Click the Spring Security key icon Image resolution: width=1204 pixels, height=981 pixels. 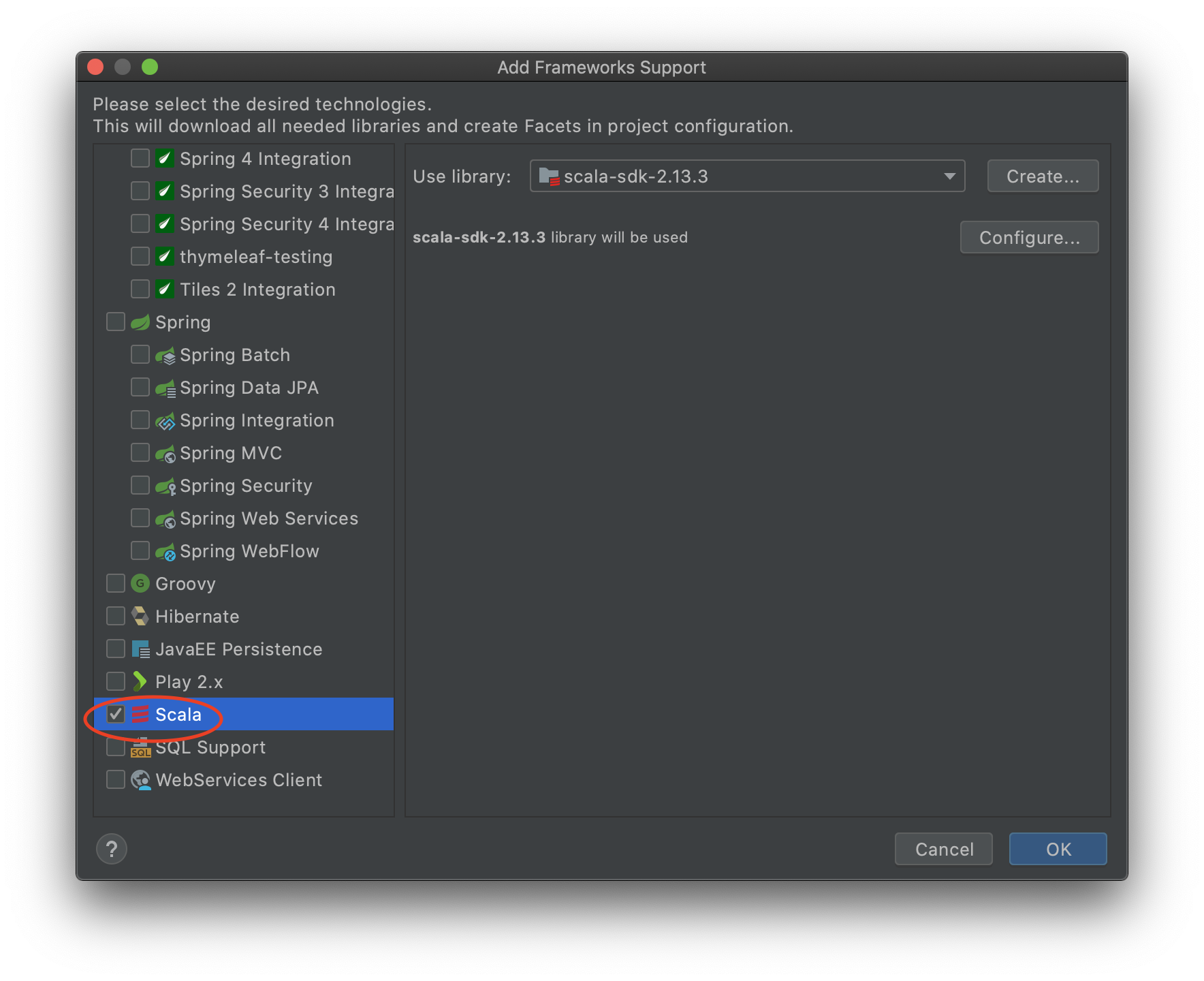coord(165,486)
